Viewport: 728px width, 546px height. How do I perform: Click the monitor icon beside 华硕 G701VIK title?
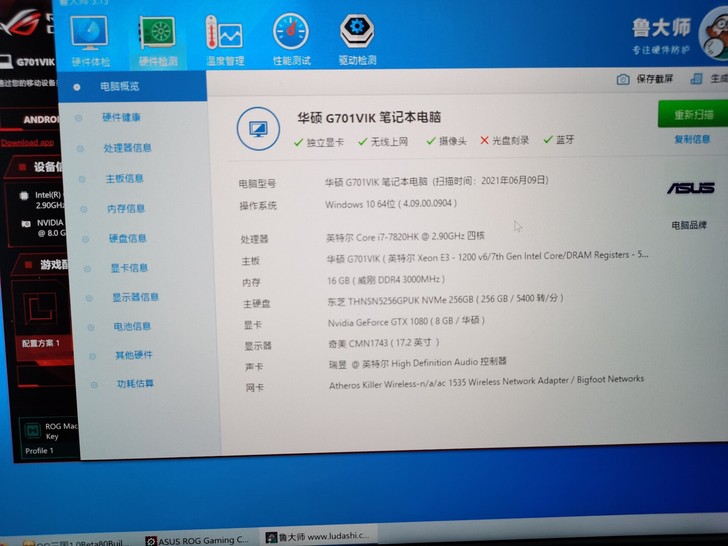coord(258,129)
